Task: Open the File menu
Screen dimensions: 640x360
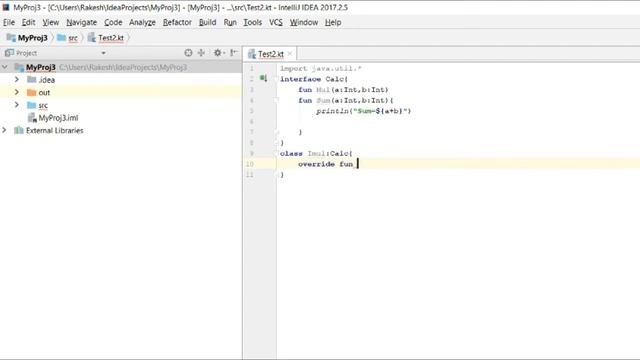Action: coord(9,22)
